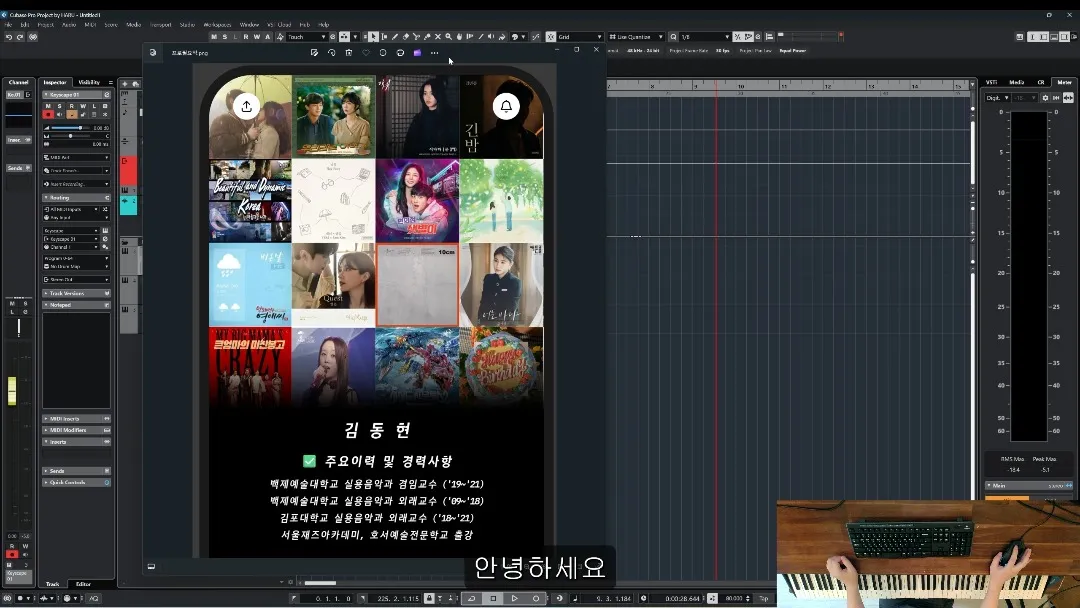Screen dimensions: 1080x608
Task: Open the more options ellipsis in viewer
Action: [434, 52]
